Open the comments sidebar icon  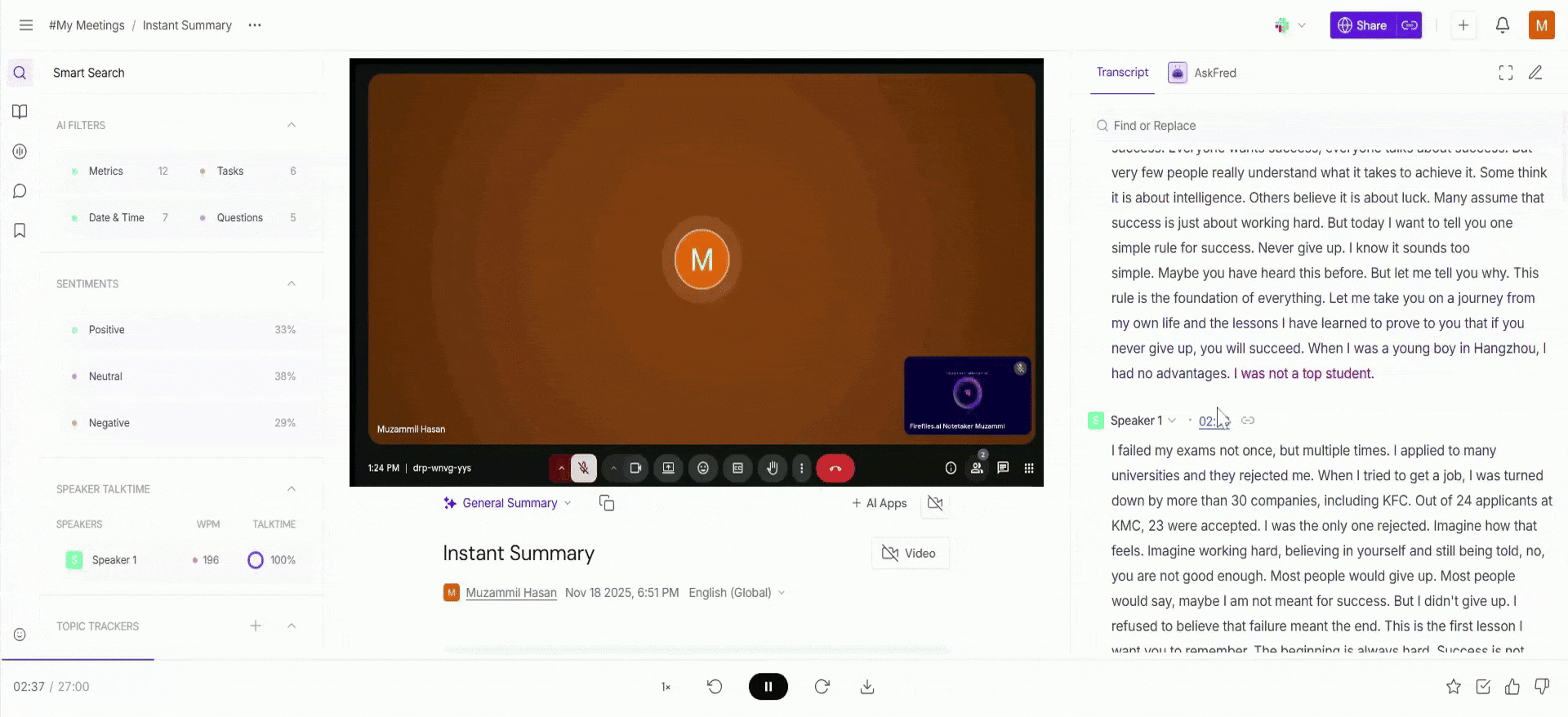pos(20,191)
